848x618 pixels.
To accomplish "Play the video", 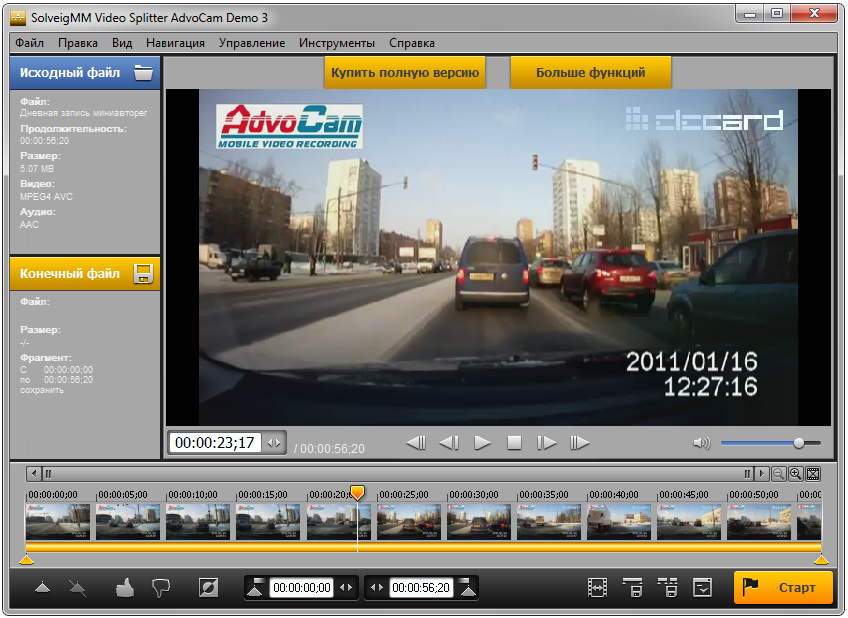I will coord(482,443).
